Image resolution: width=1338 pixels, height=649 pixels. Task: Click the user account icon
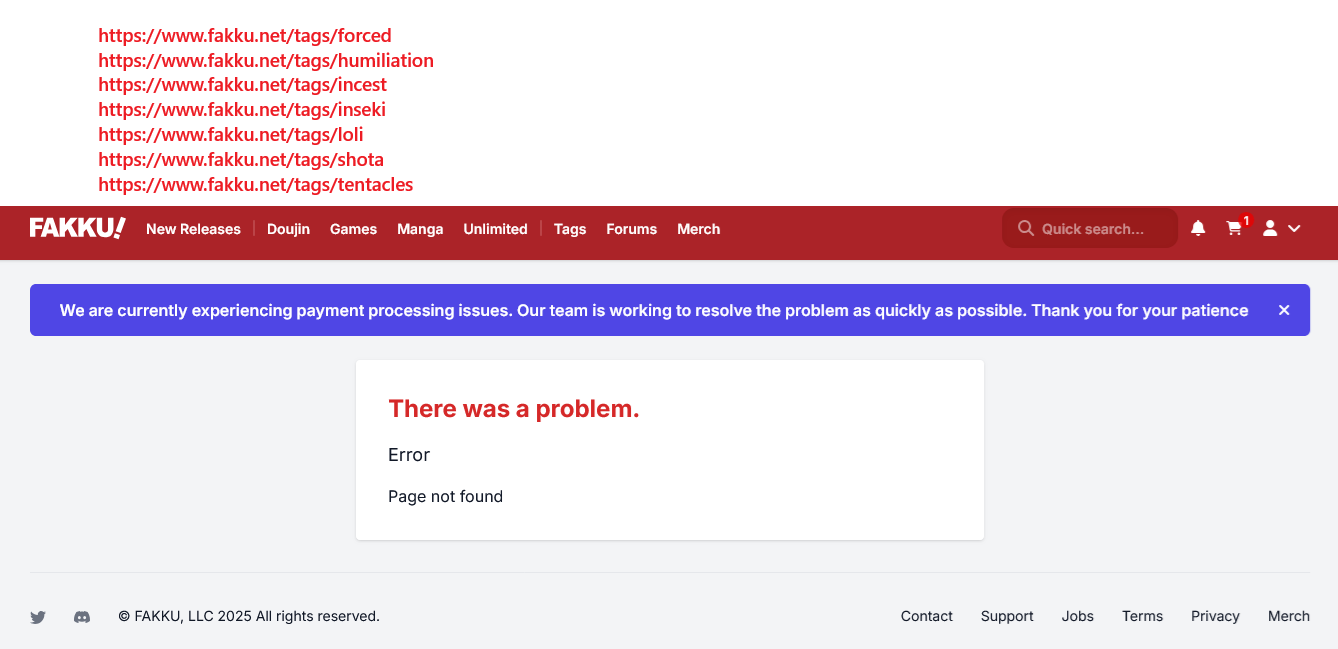tap(1270, 228)
